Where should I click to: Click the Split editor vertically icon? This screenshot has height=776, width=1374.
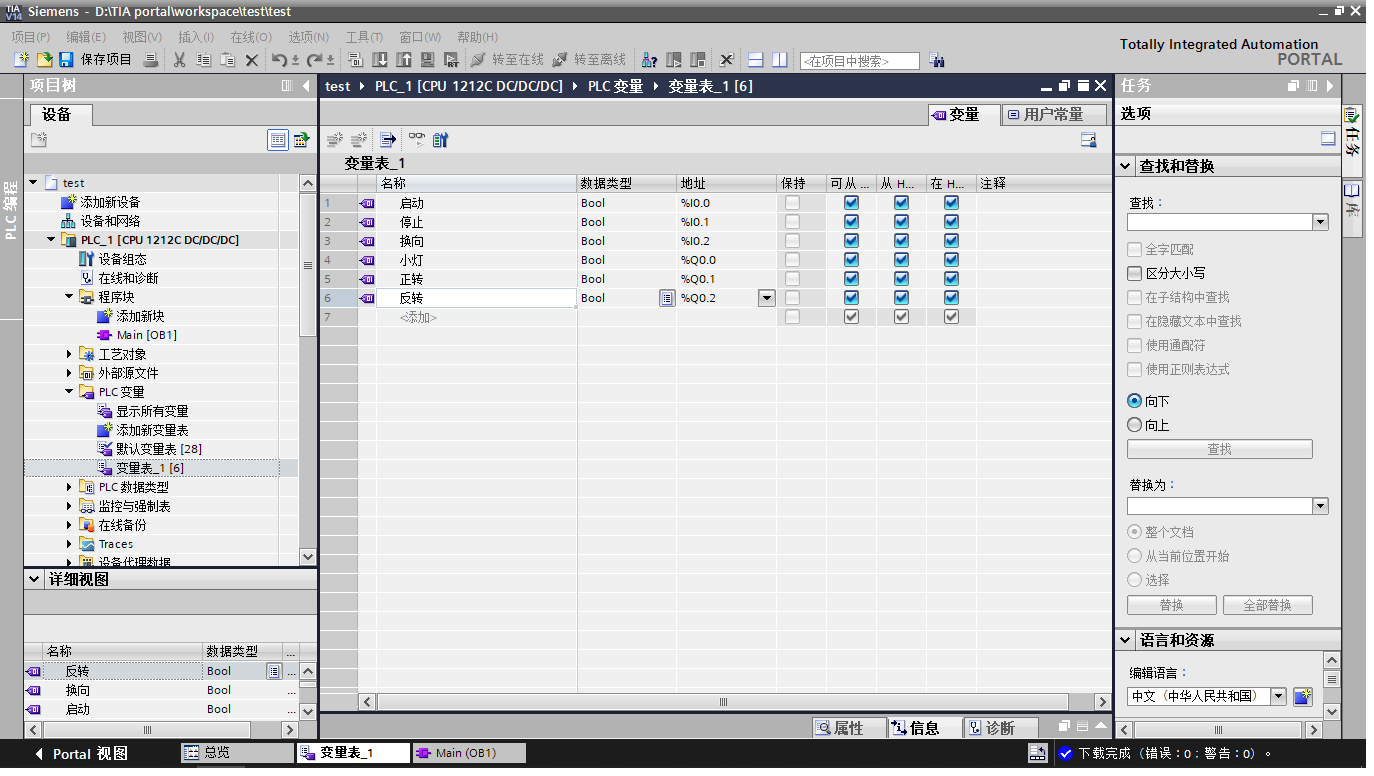coord(780,60)
